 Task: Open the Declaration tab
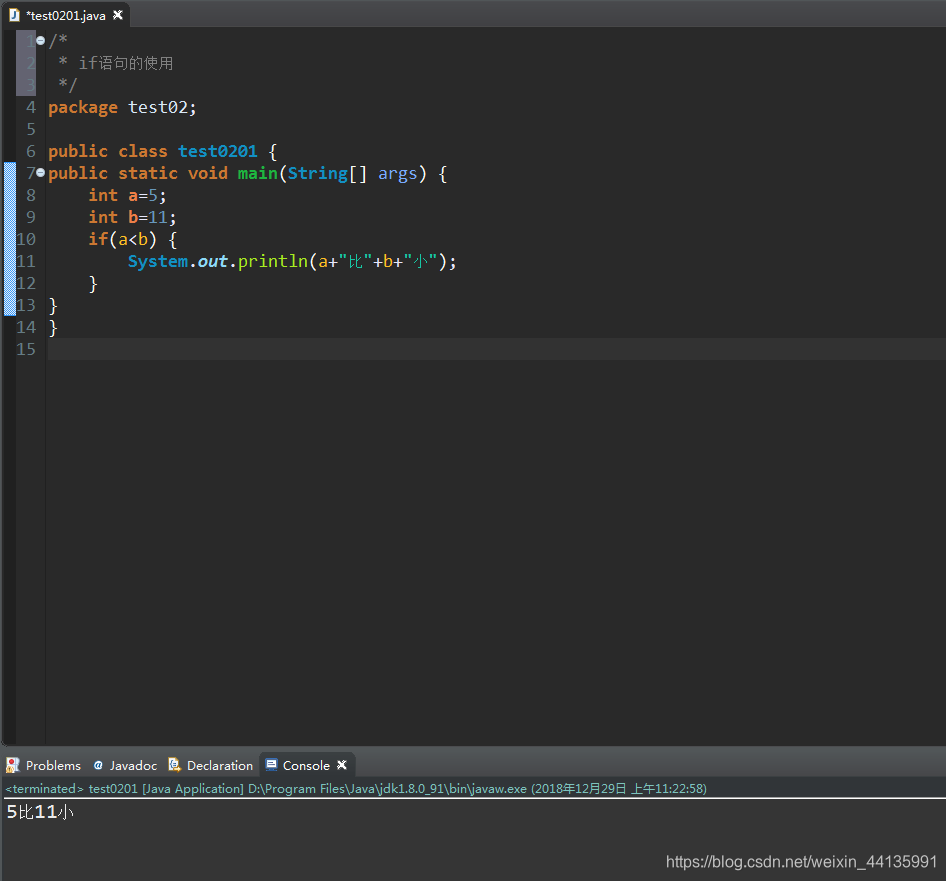[211, 765]
